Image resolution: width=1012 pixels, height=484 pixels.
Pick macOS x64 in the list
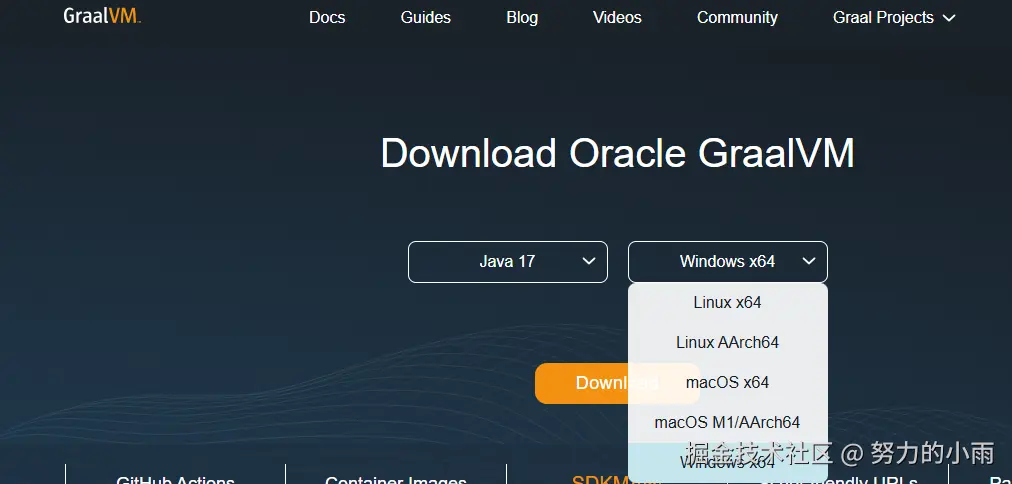point(727,383)
